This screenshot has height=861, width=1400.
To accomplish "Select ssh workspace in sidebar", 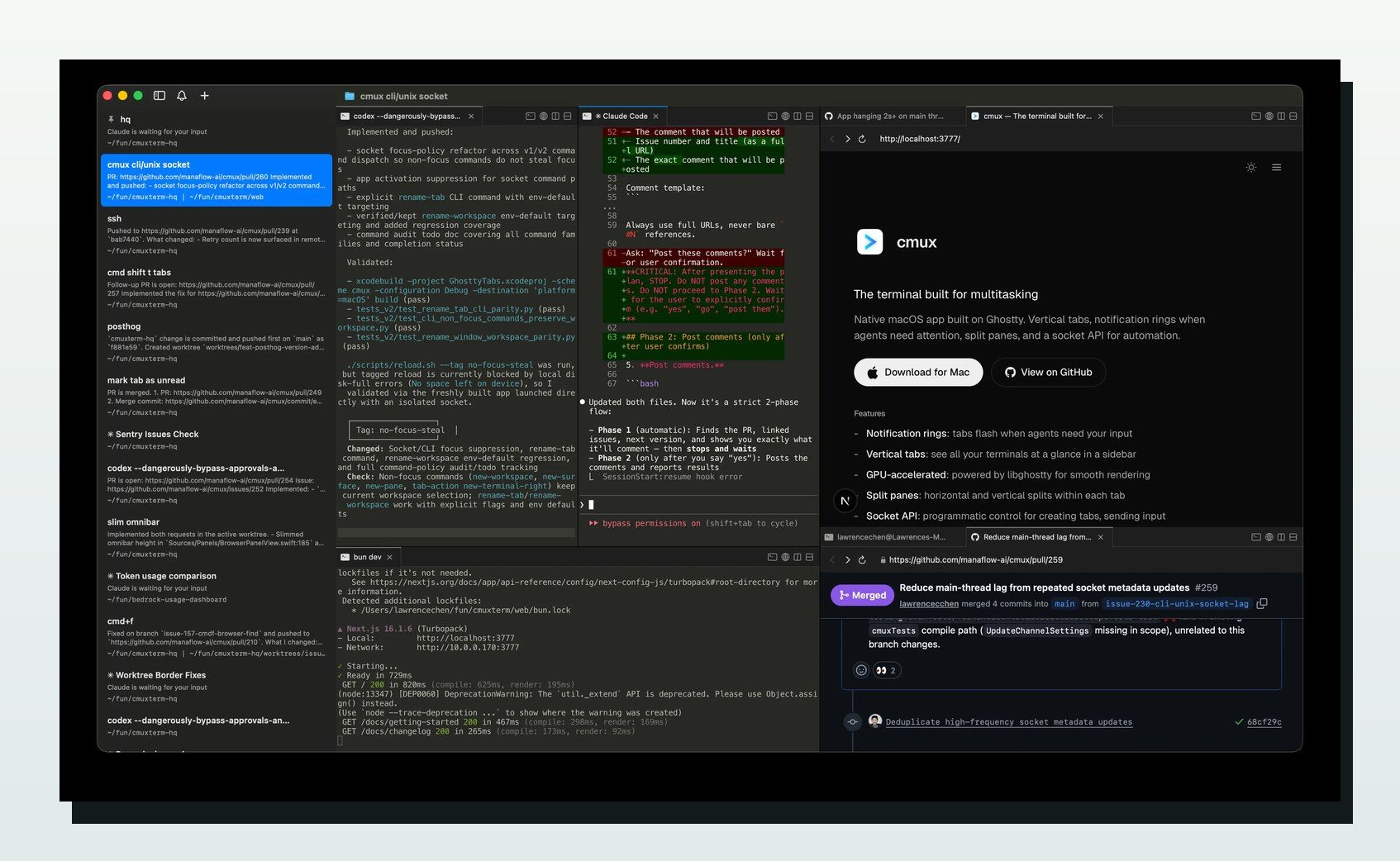I will (x=216, y=235).
